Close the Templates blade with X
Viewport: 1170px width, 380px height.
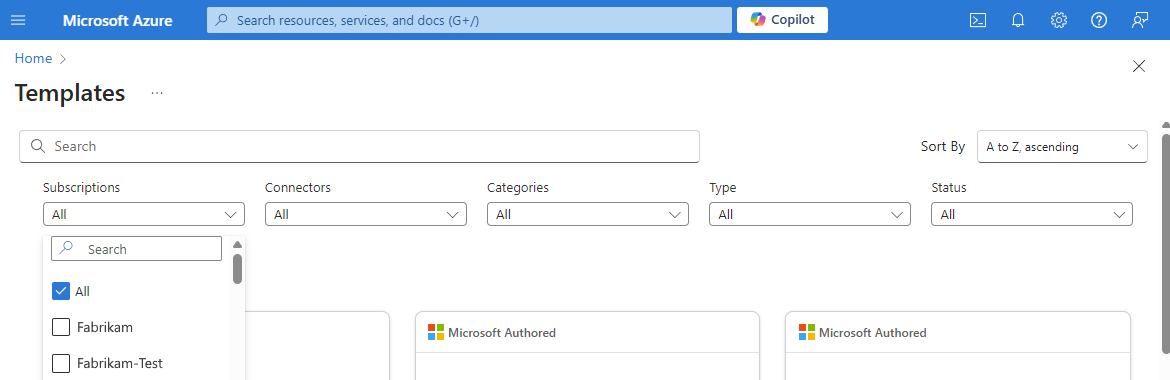[x=1139, y=66]
